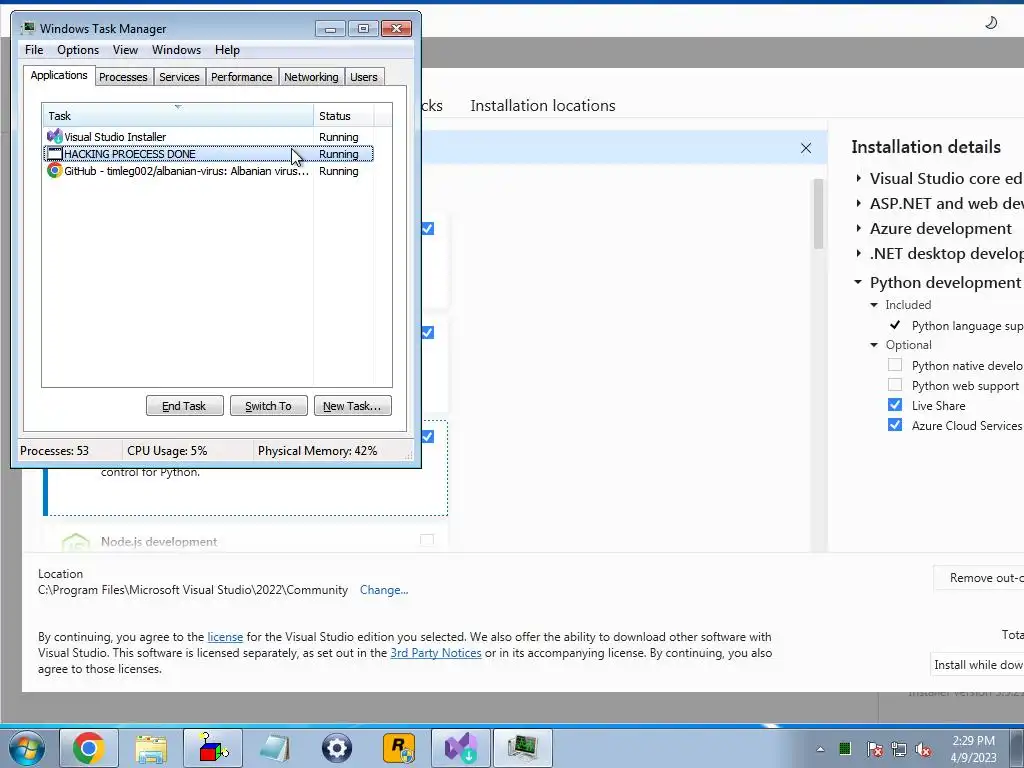1024x768 pixels.
Task: Open the notepad icon on the taskbar
Action: click(275, 748)
